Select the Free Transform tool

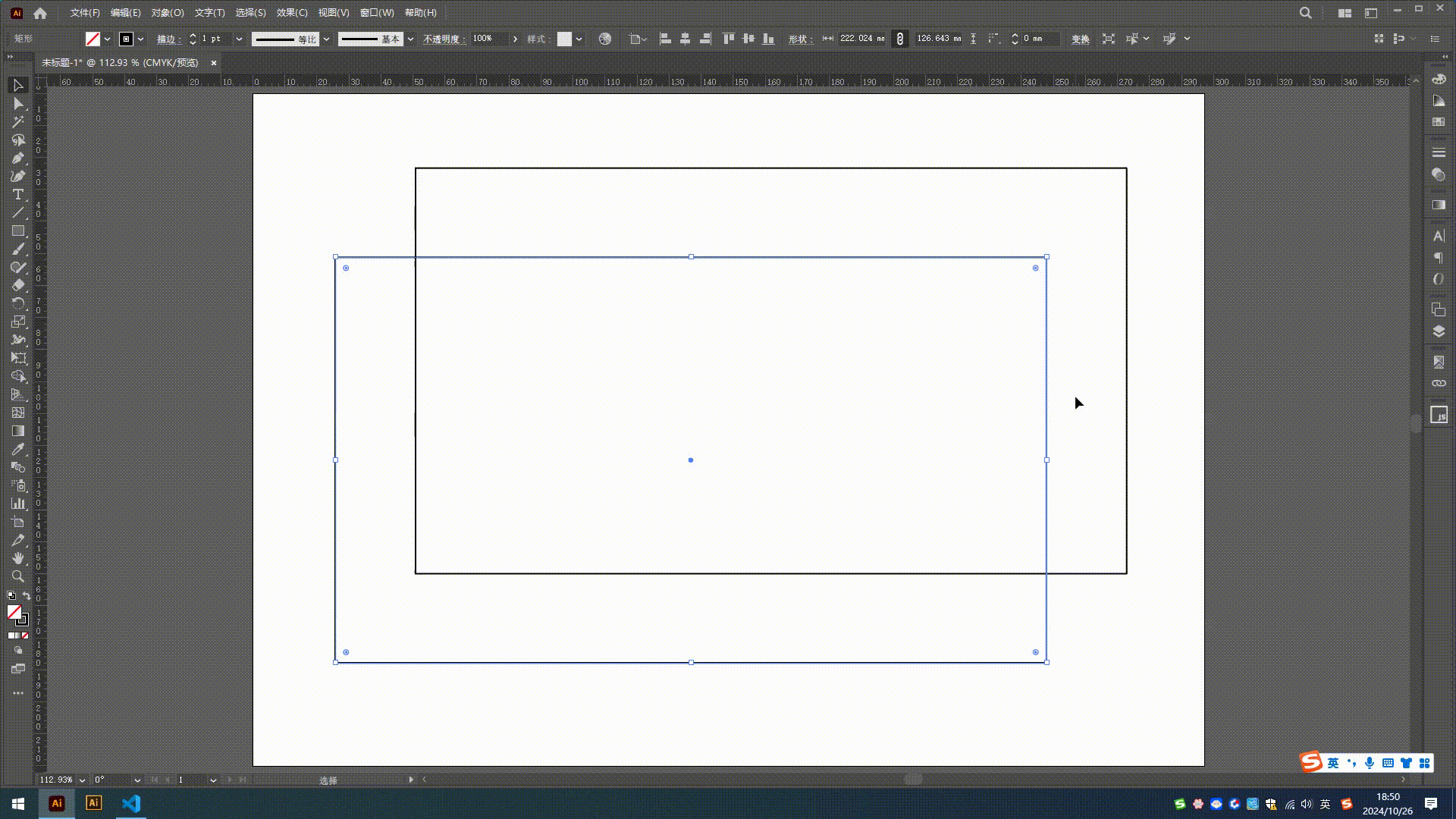pyautogui.click(x=18, y=358)
